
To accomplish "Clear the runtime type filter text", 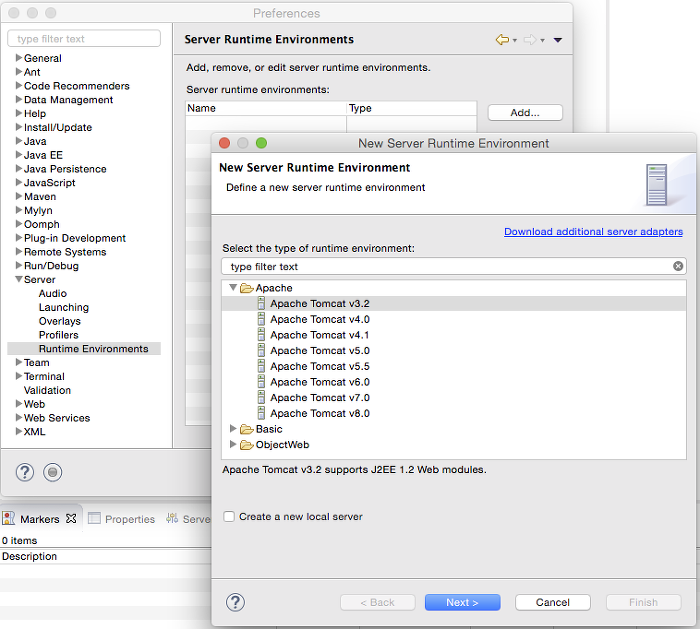I will pos(678,266).
